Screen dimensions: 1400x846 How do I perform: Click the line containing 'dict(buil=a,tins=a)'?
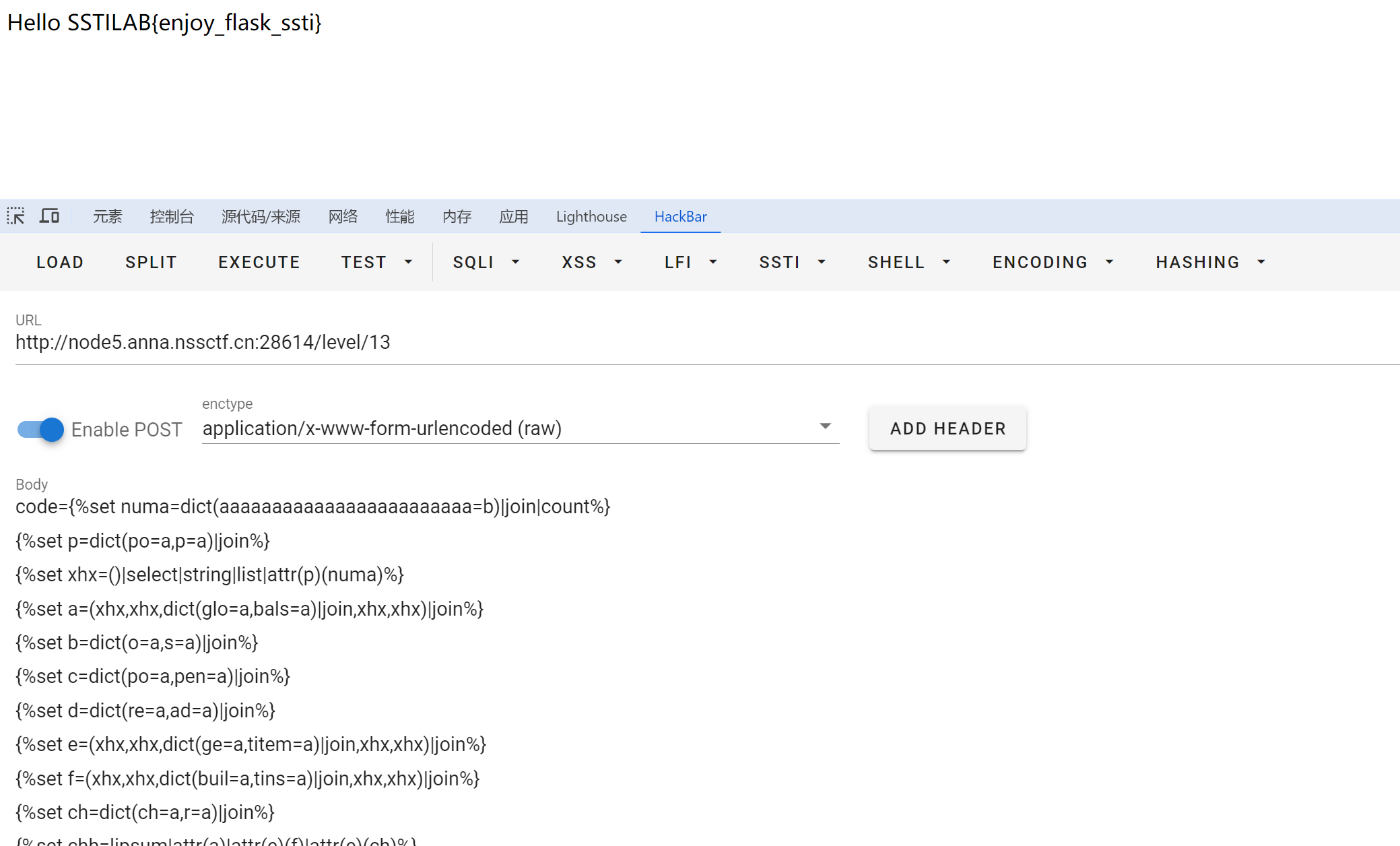pyautogui.click(x=248, y=779)
